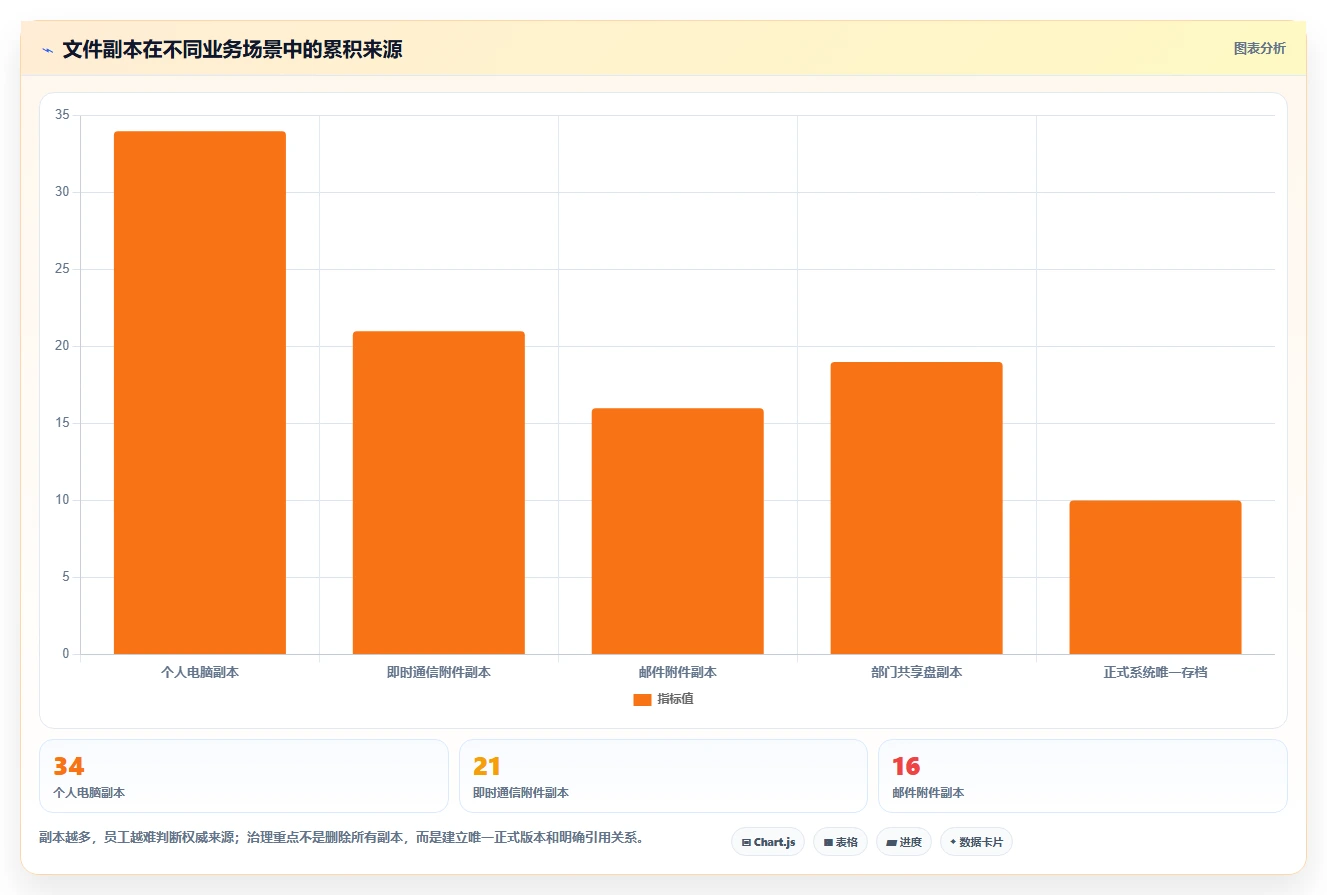The width and height of the screenshot is (1327, 895).
Task: Click the icon inside the Chart.js chip
Action: click(x=746, y=843)
